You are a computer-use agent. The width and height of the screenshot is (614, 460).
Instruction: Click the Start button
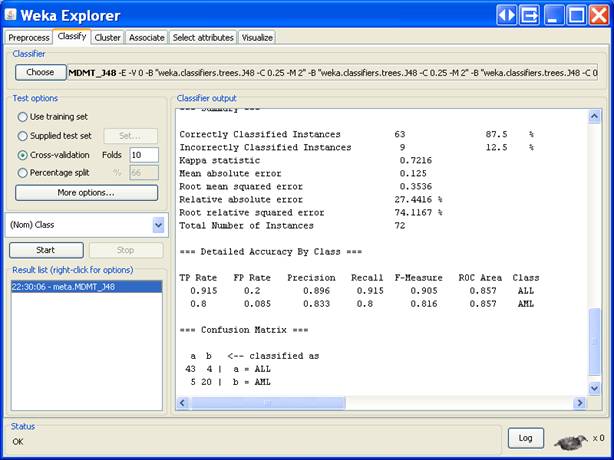tap(46, 250)
